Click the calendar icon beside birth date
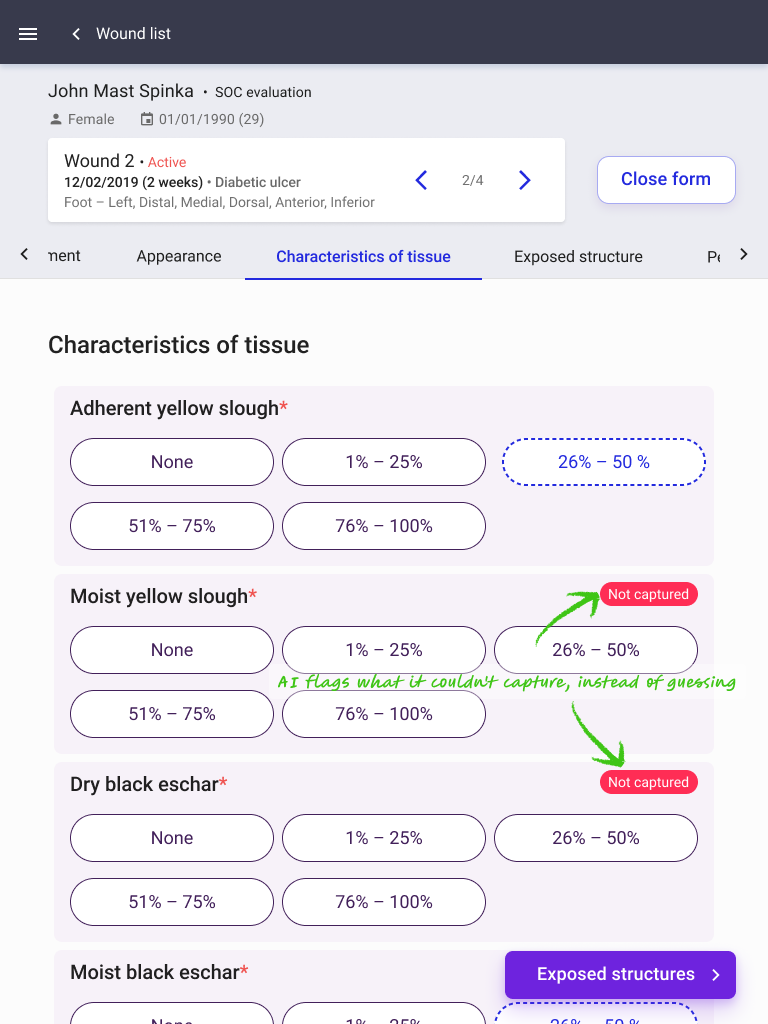Screen dimensions: 768x1024 click(148, 120)
